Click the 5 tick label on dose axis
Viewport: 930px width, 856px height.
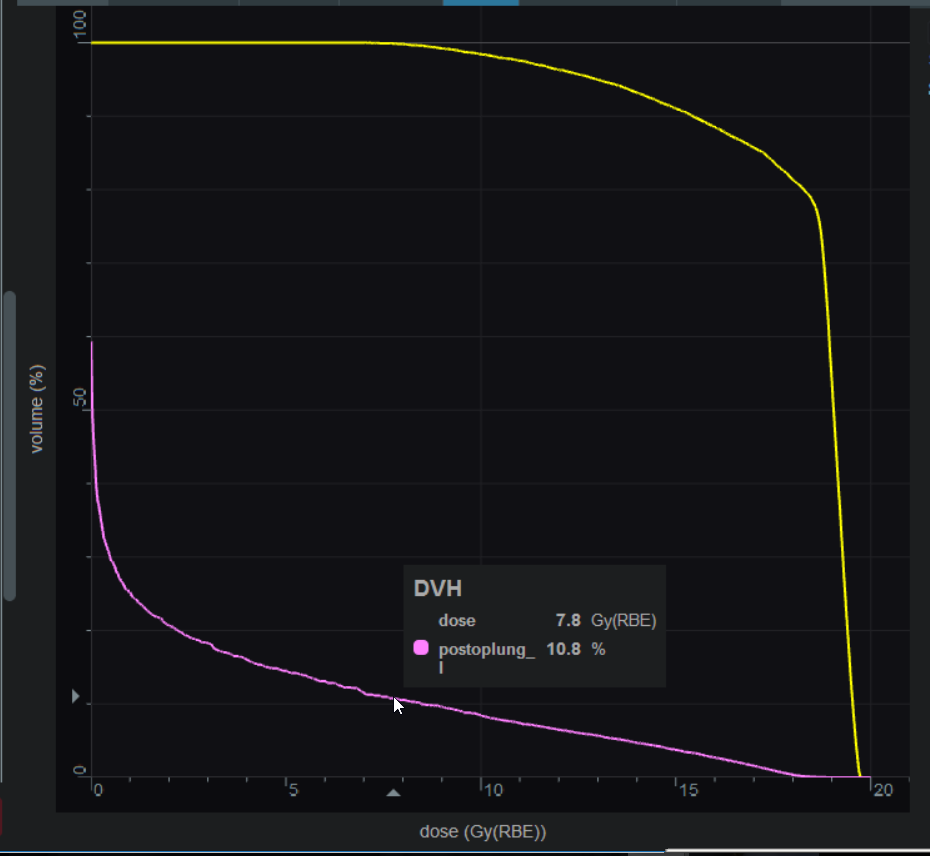(293, 791)
